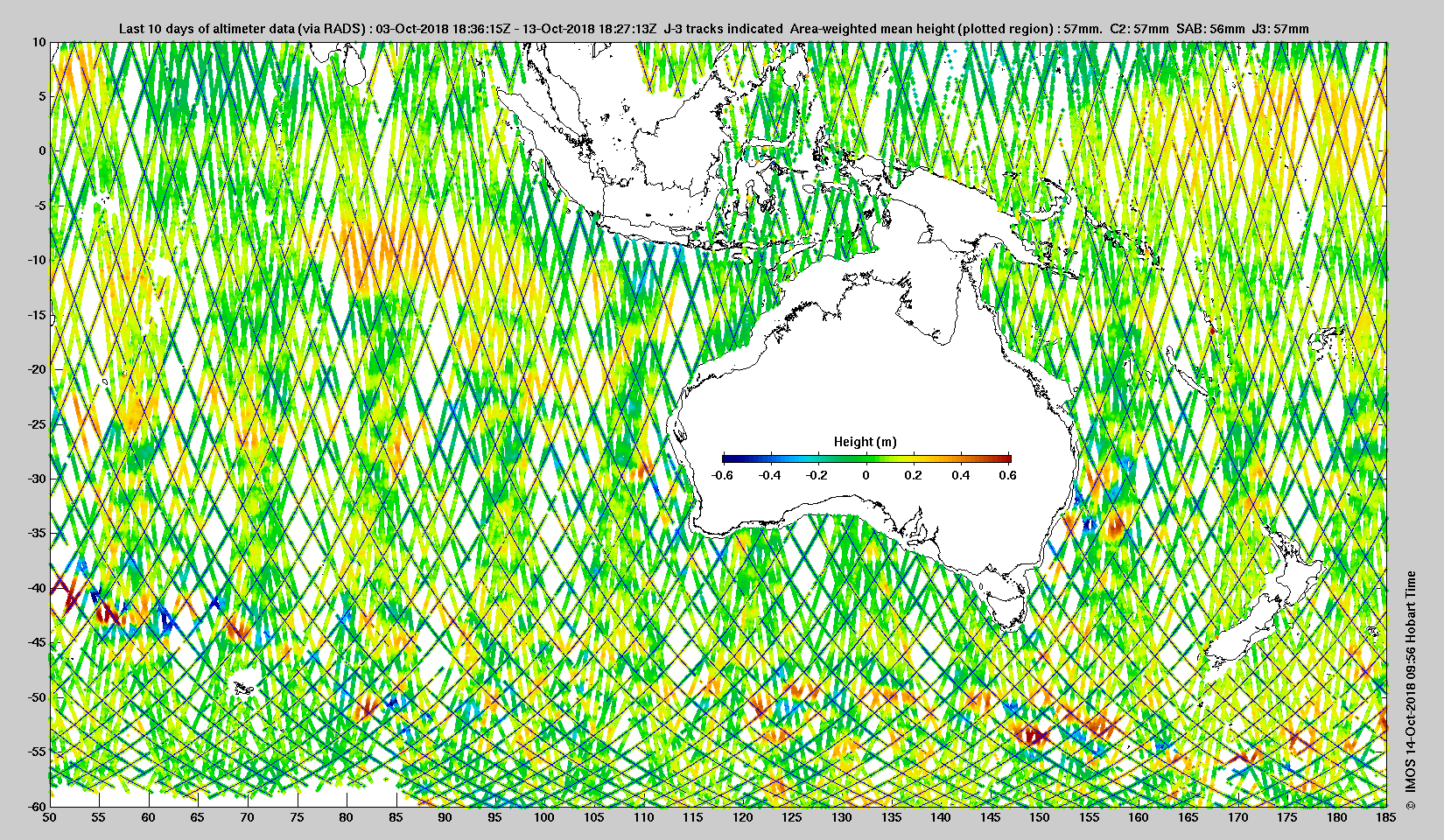
Task: Click the 'SAB: 56mm' value in title
Action: [1210, 29]
